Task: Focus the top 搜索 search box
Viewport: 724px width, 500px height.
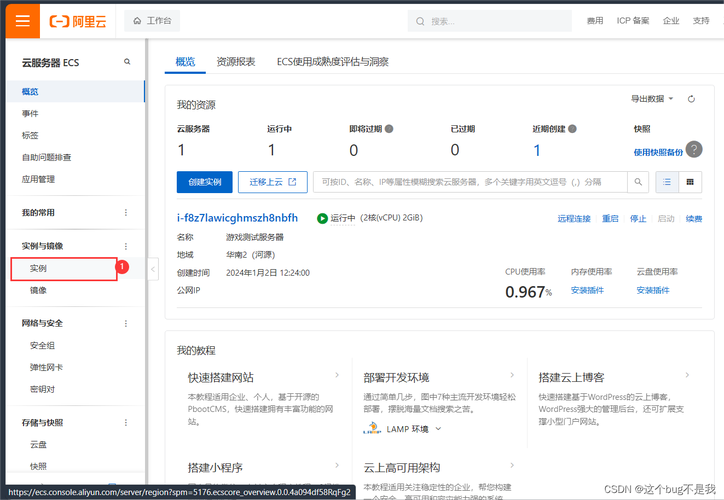Action: pos(489,21)
